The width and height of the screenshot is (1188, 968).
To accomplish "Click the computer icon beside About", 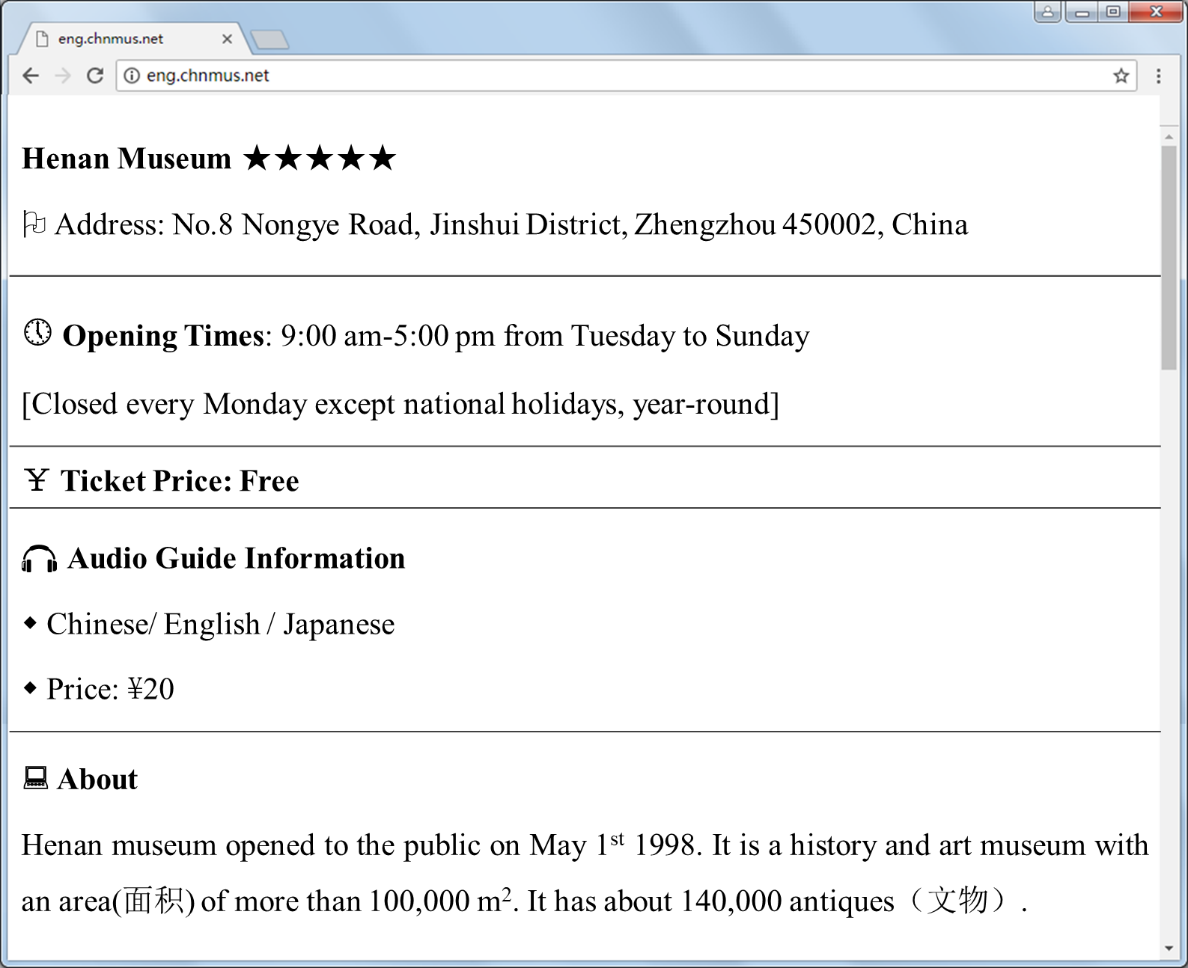I will tap(35, 778).
